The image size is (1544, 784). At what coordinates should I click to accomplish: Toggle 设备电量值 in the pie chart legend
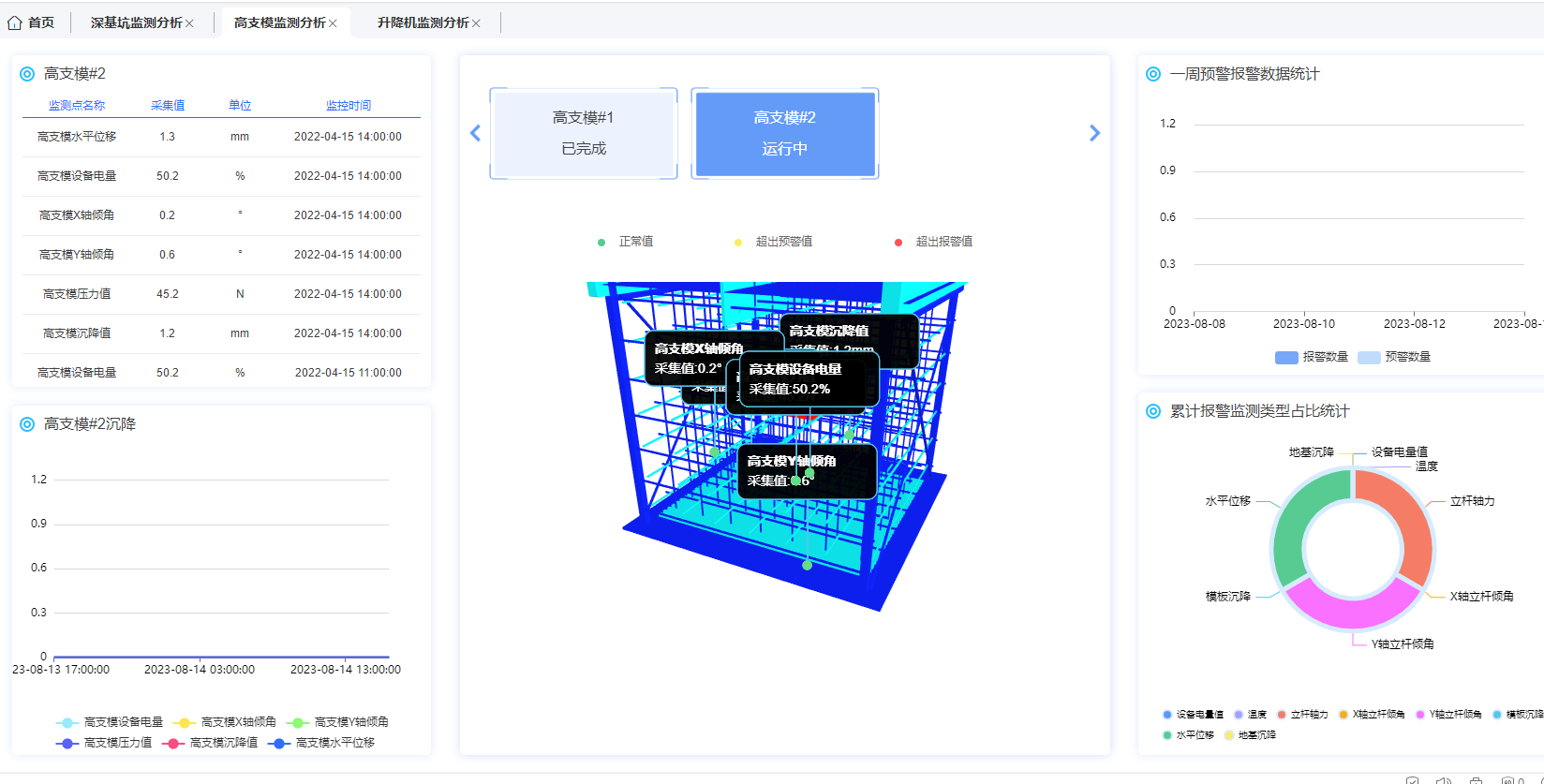pos(1193,715)
